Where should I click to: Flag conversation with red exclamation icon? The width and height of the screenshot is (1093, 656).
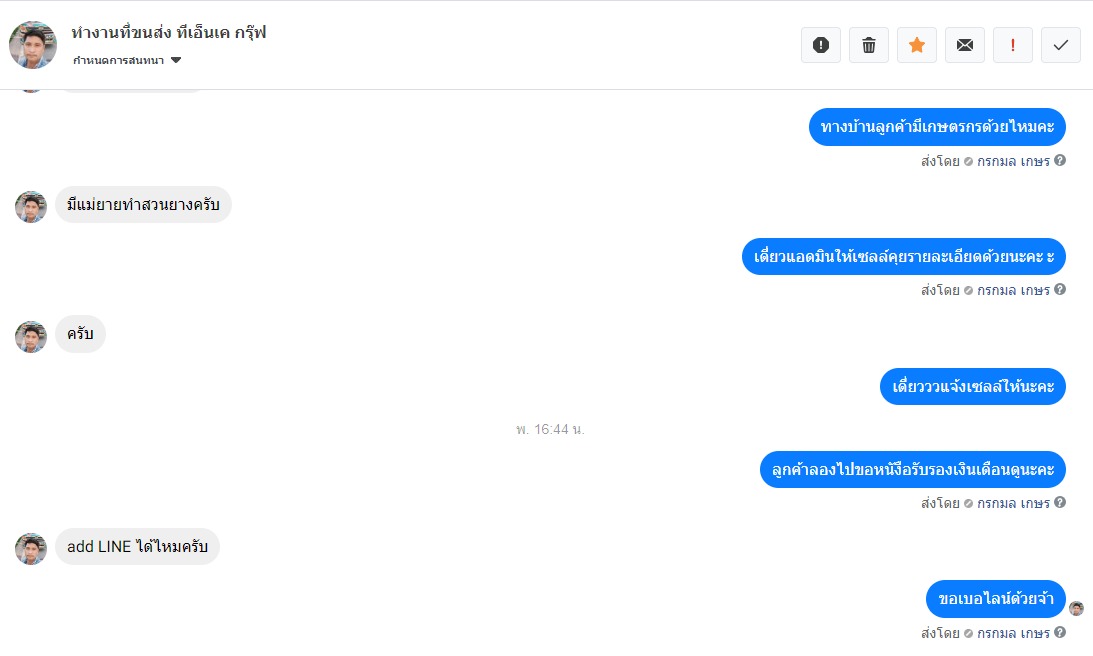[x=1013, y=45]
